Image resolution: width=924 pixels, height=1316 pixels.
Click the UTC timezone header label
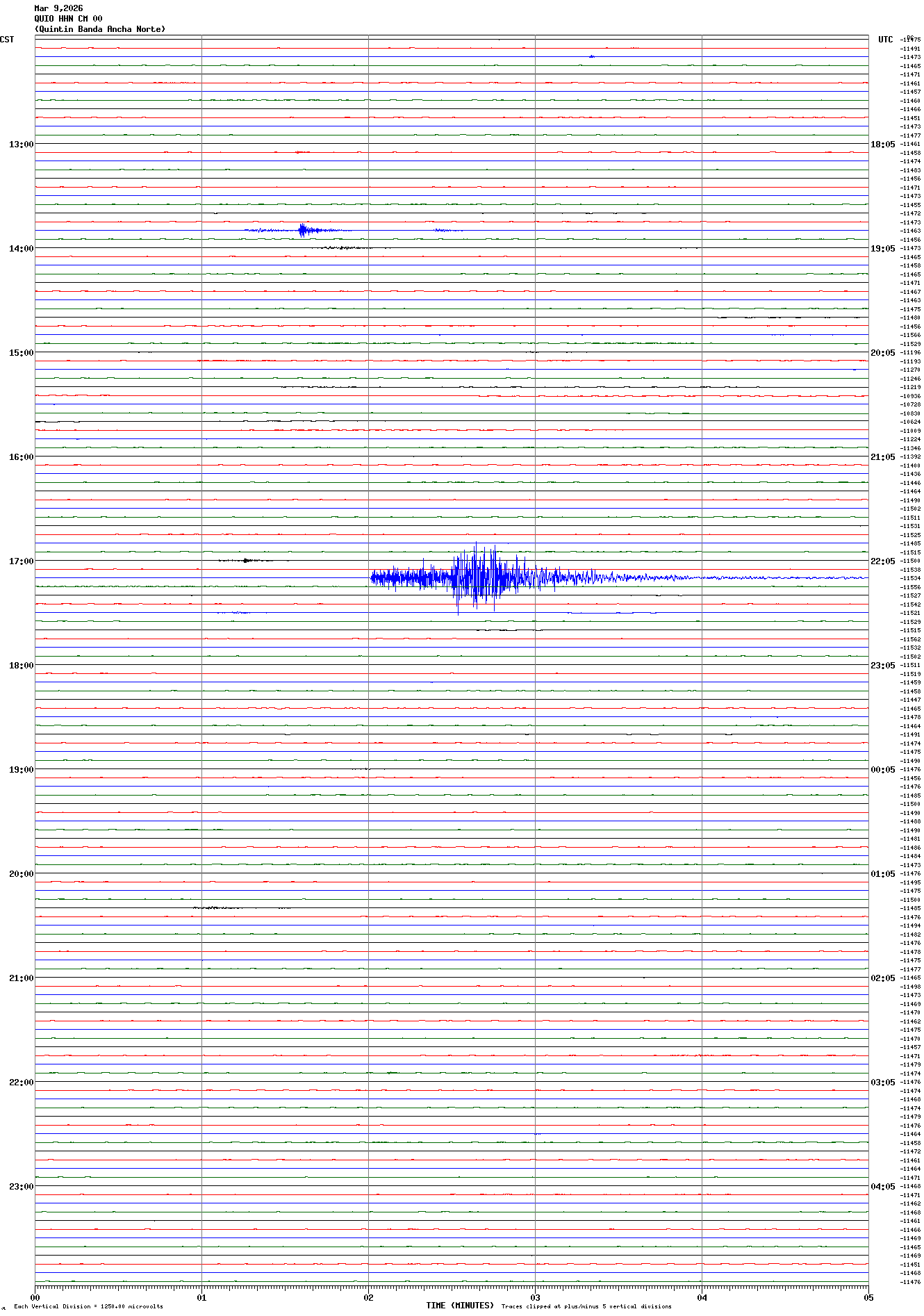coord(885,40)
